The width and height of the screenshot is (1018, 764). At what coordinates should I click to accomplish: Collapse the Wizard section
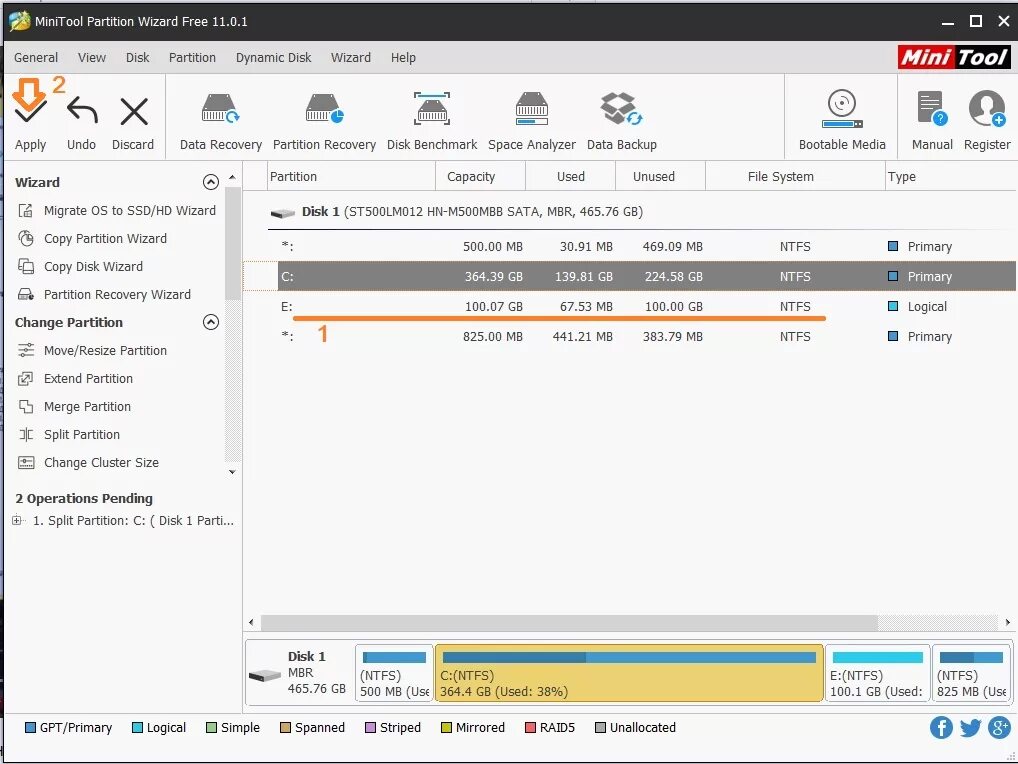(210, 182)
